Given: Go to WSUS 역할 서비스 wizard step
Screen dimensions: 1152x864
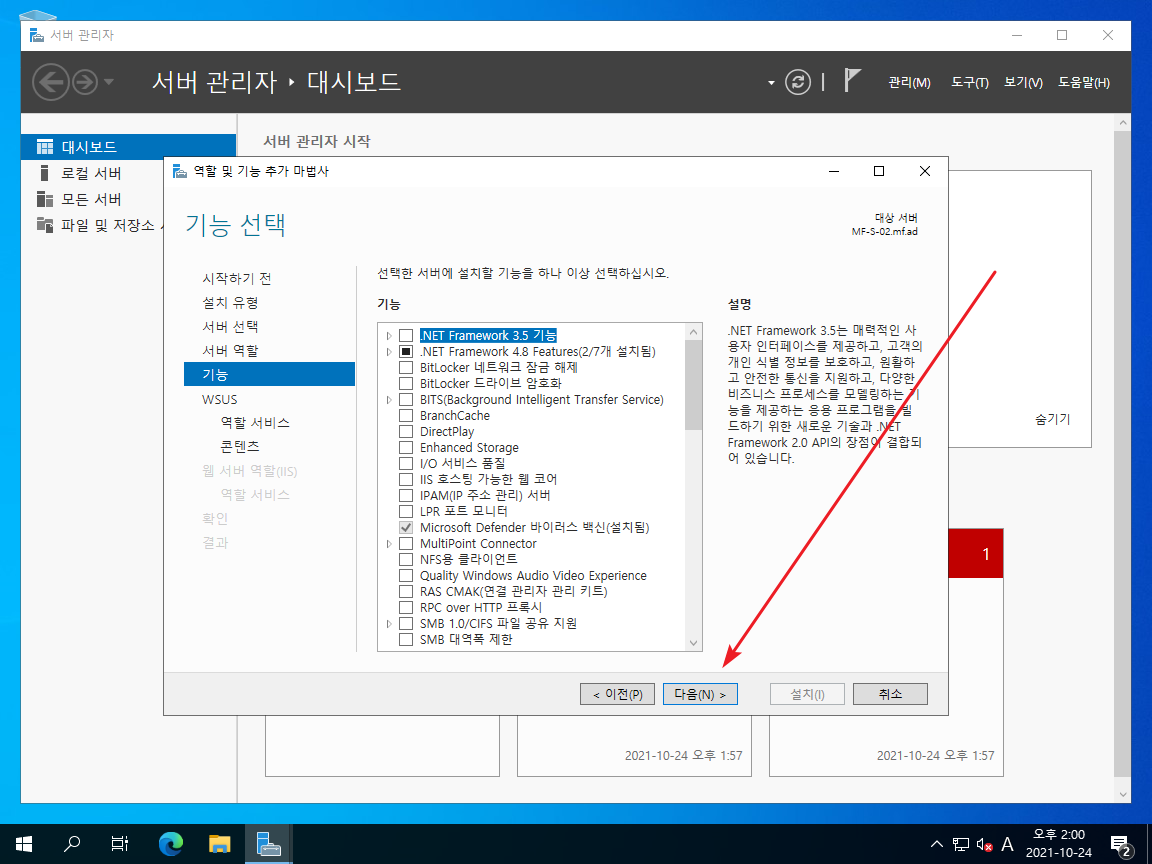Looking at the screenshot, I should (x=255, y=423).
